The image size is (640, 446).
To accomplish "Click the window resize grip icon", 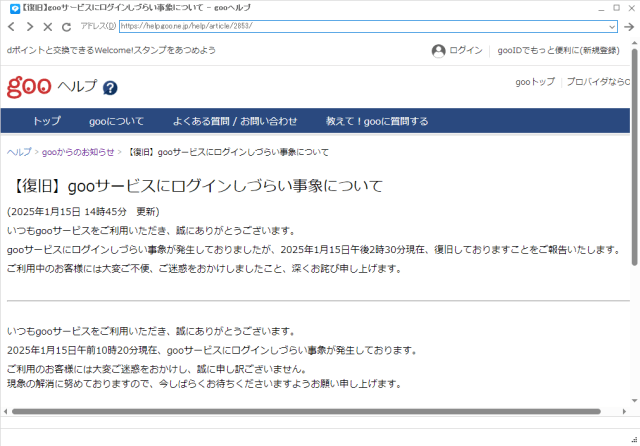I will click(x=634, y=439).
